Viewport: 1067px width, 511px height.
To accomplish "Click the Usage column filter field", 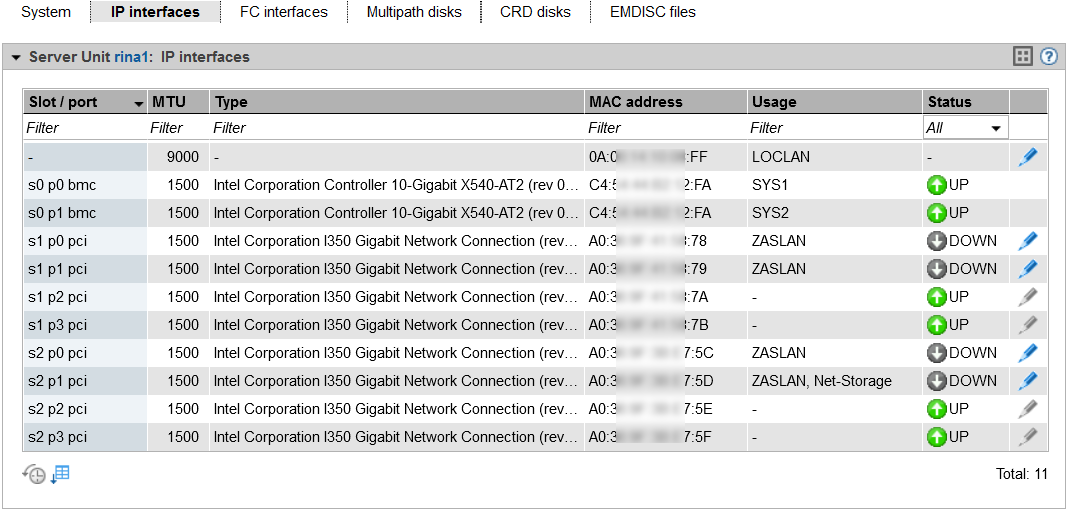I will tap(833, 128).
